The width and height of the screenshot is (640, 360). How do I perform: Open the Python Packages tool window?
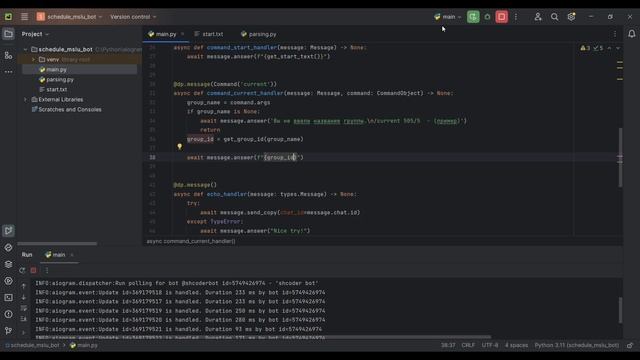8,247
